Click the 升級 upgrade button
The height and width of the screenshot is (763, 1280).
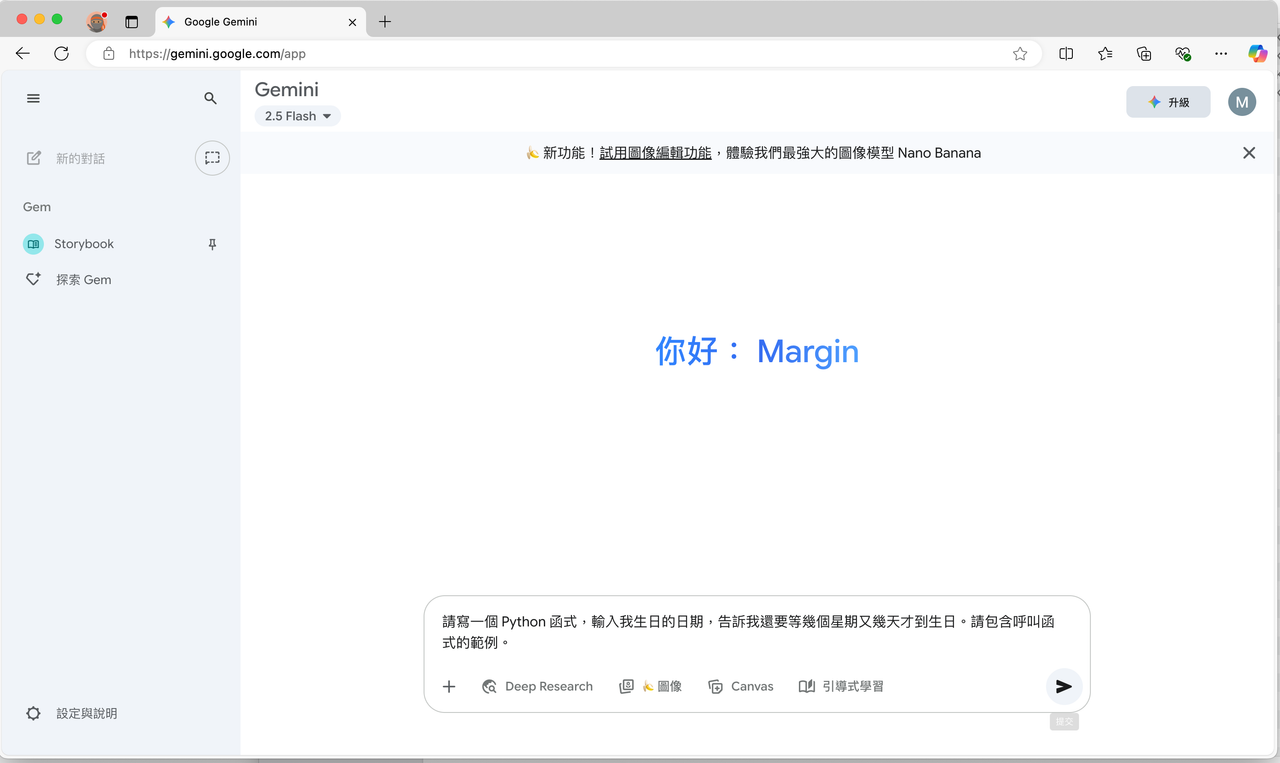[1168, 102]
